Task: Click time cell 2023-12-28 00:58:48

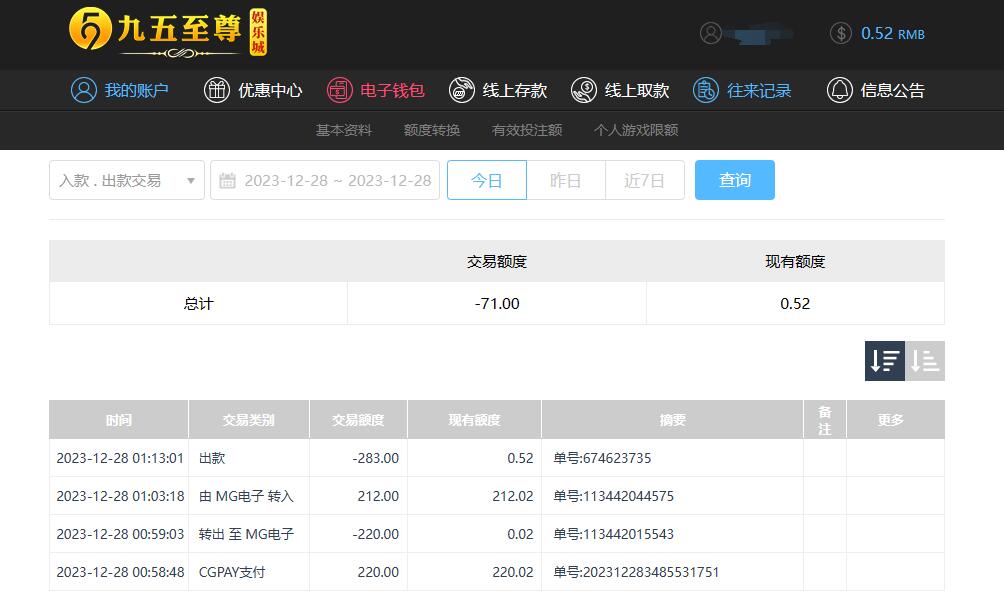Action: point(120,572)
